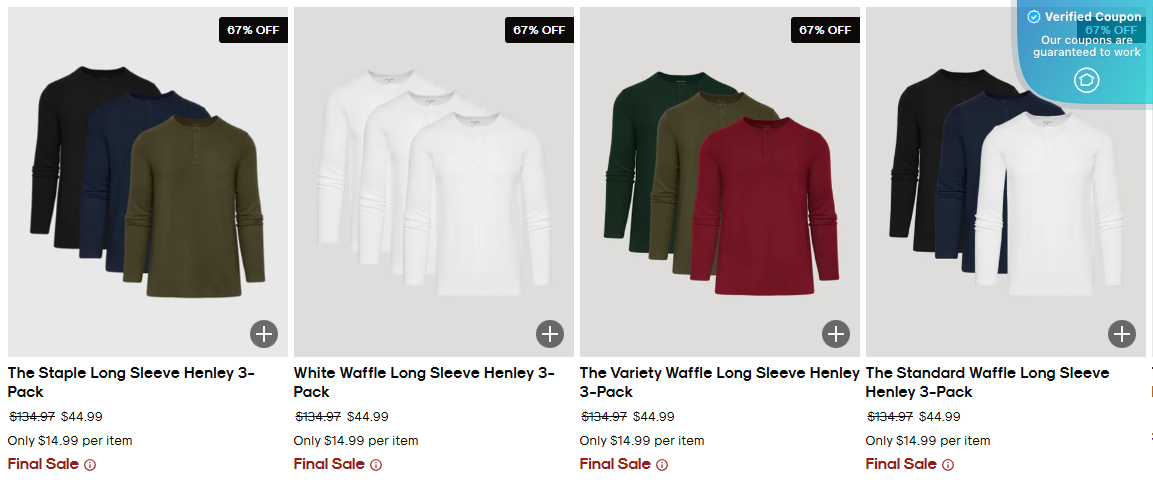Click plus icon on Staple Henley 3-Pack
Viewport: 1153px width, 483px height.
(x=264, y=334)
